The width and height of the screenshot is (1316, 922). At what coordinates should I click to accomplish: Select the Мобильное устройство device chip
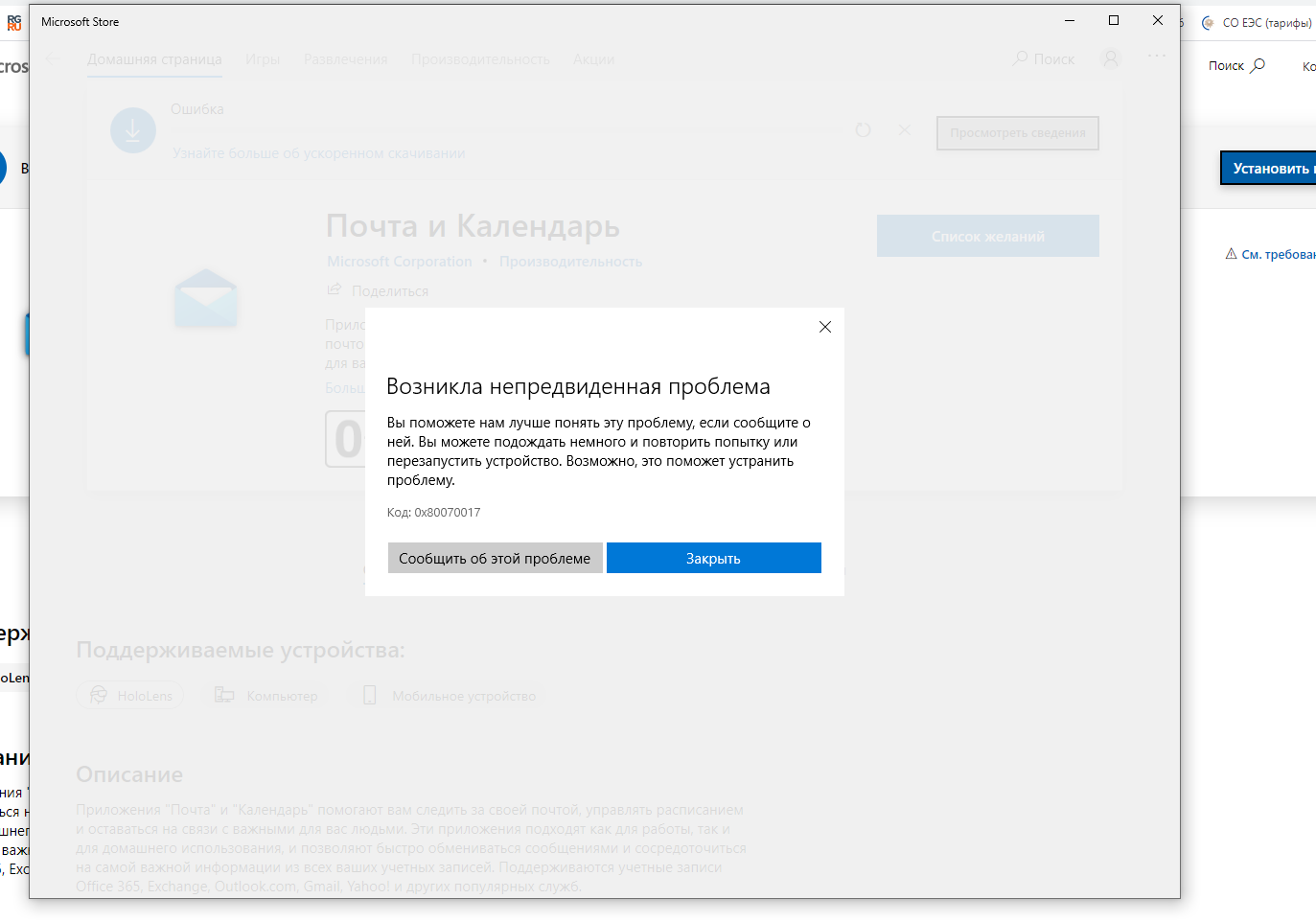[449, 696]
